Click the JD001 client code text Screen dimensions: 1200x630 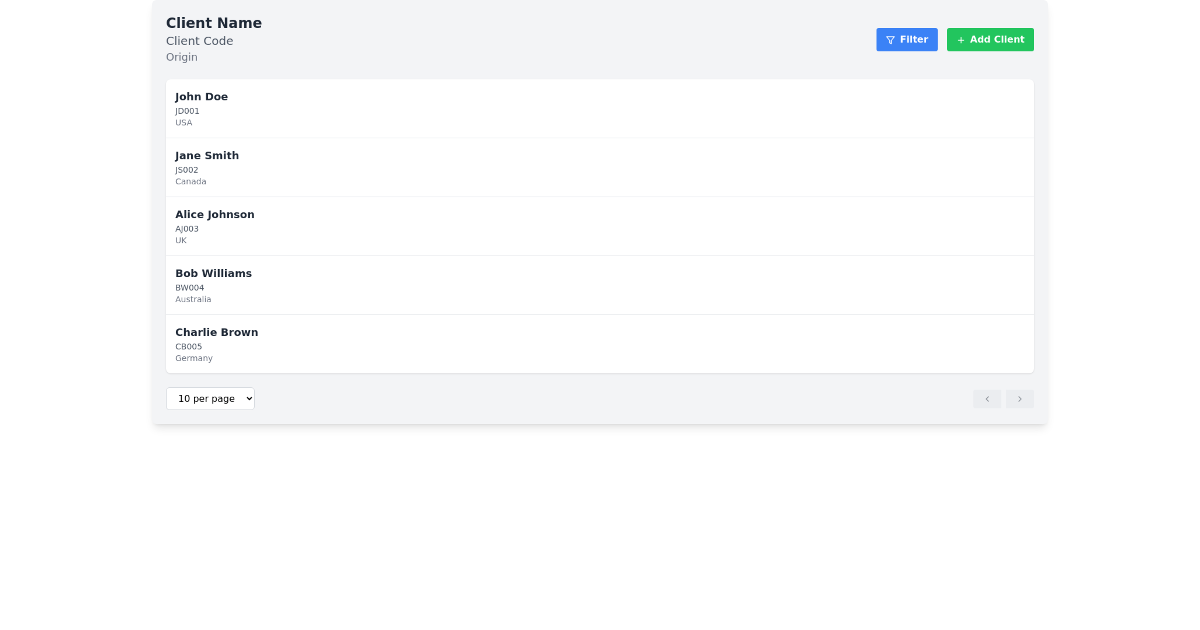(187, 111)
